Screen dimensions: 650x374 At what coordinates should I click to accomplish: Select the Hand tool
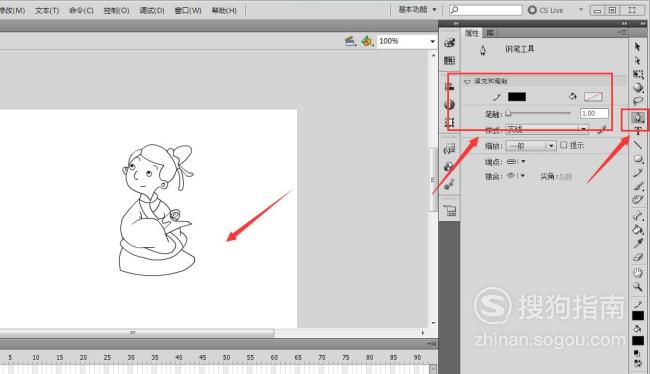pyautogui.click(x=638, y=273)
